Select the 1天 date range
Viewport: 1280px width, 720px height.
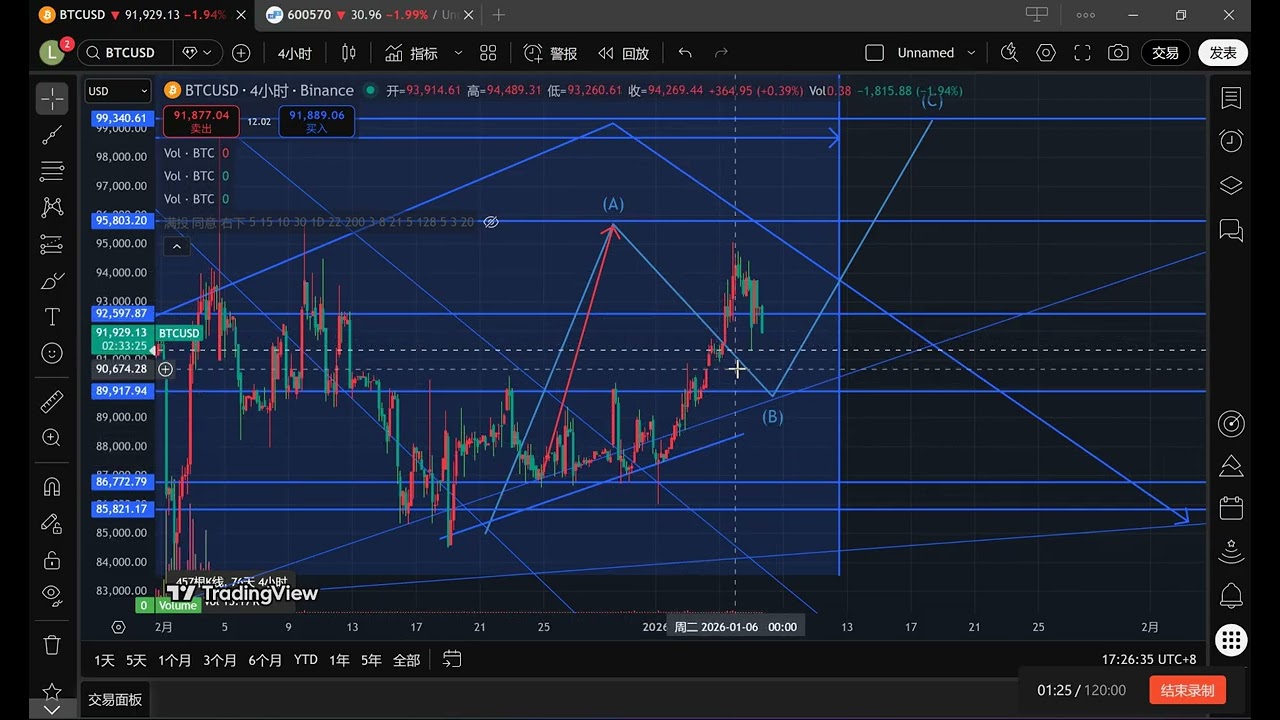104,660
